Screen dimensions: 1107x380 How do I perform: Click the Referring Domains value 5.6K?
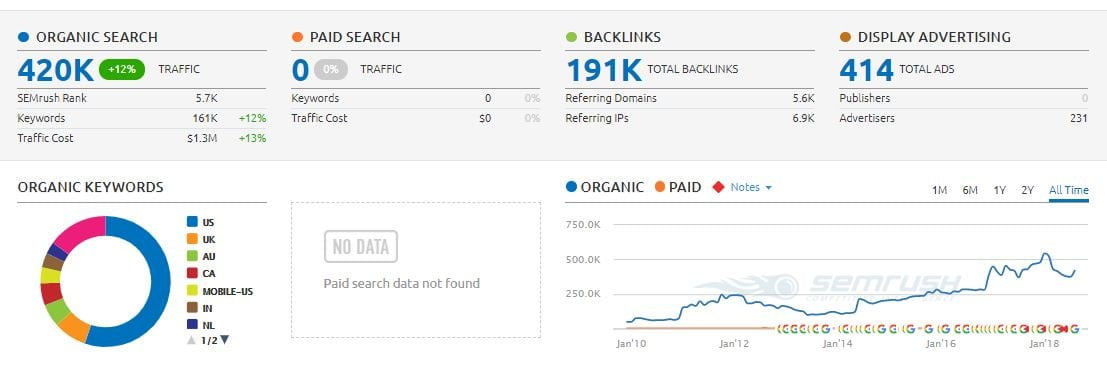[803, 98]
